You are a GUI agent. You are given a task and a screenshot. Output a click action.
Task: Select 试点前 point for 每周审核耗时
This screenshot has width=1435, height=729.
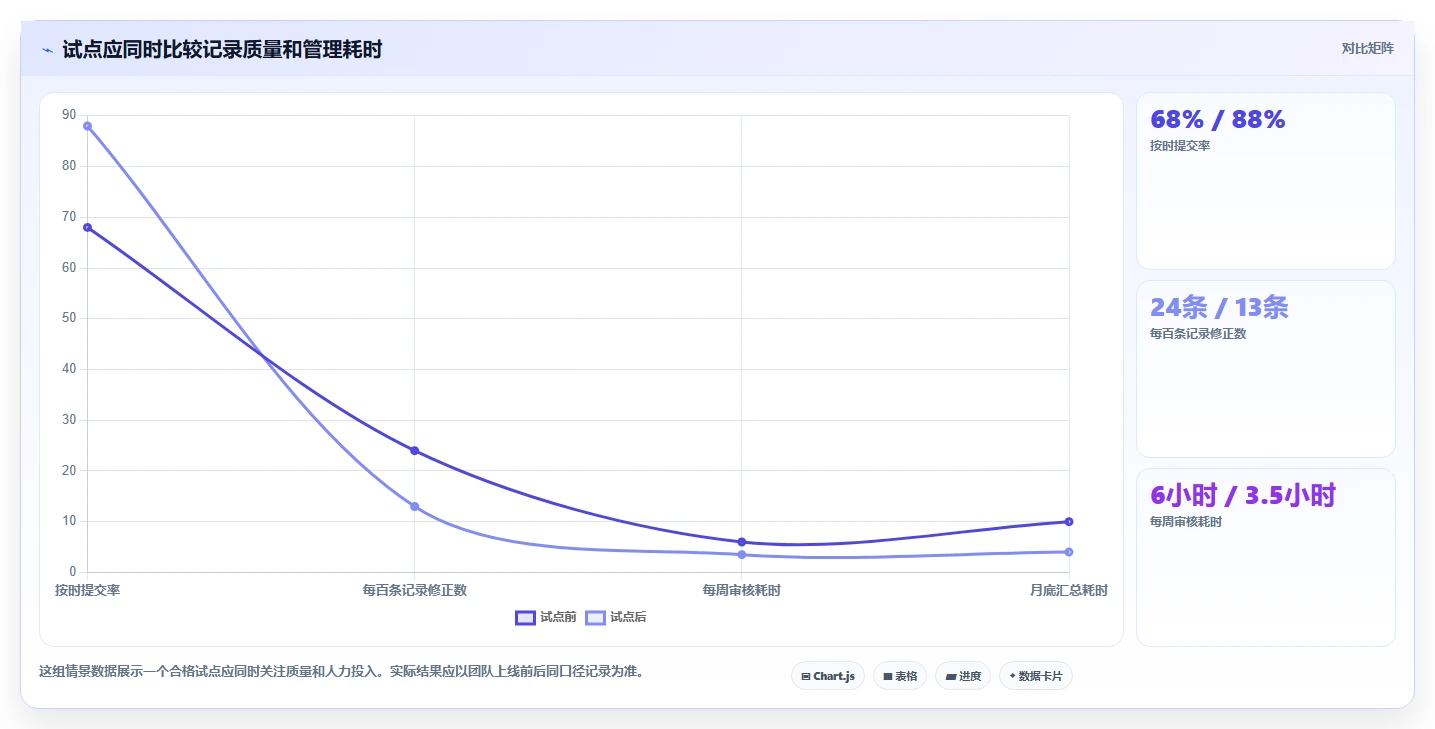[741, 542]
